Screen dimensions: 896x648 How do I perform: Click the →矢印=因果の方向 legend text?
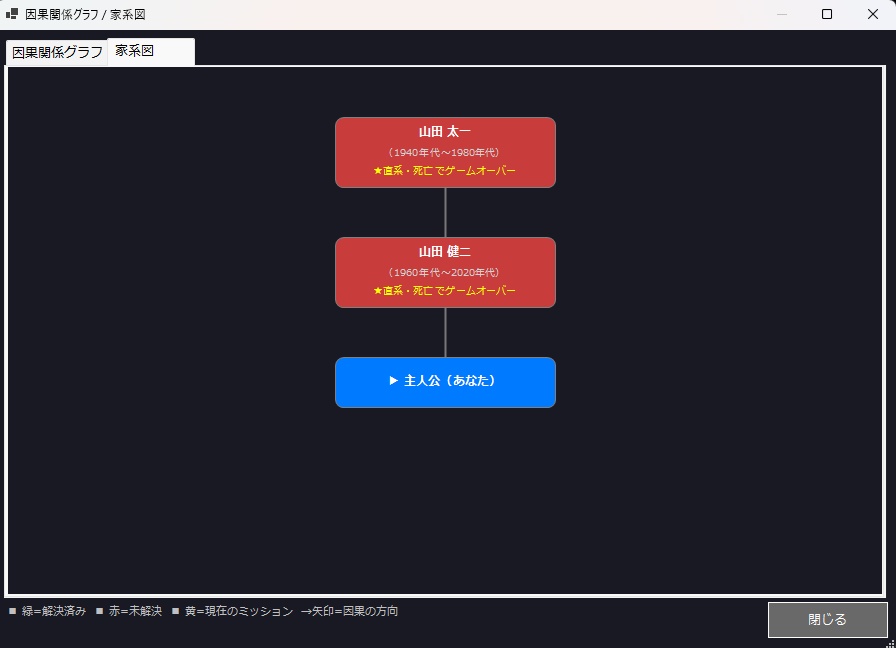349,611
